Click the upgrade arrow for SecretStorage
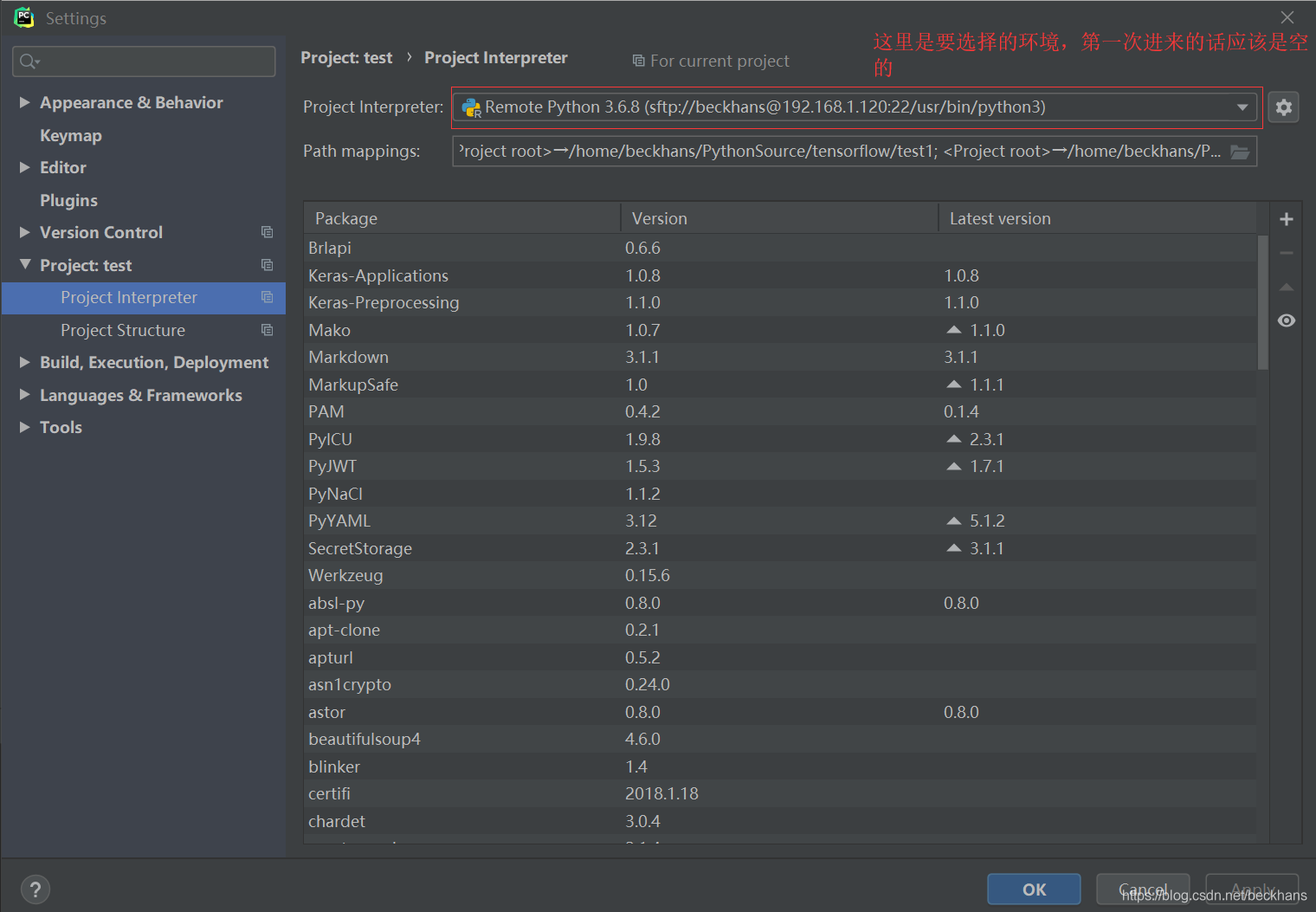The width and height of the screenshot is (1316, 912). tap(954, 548)
